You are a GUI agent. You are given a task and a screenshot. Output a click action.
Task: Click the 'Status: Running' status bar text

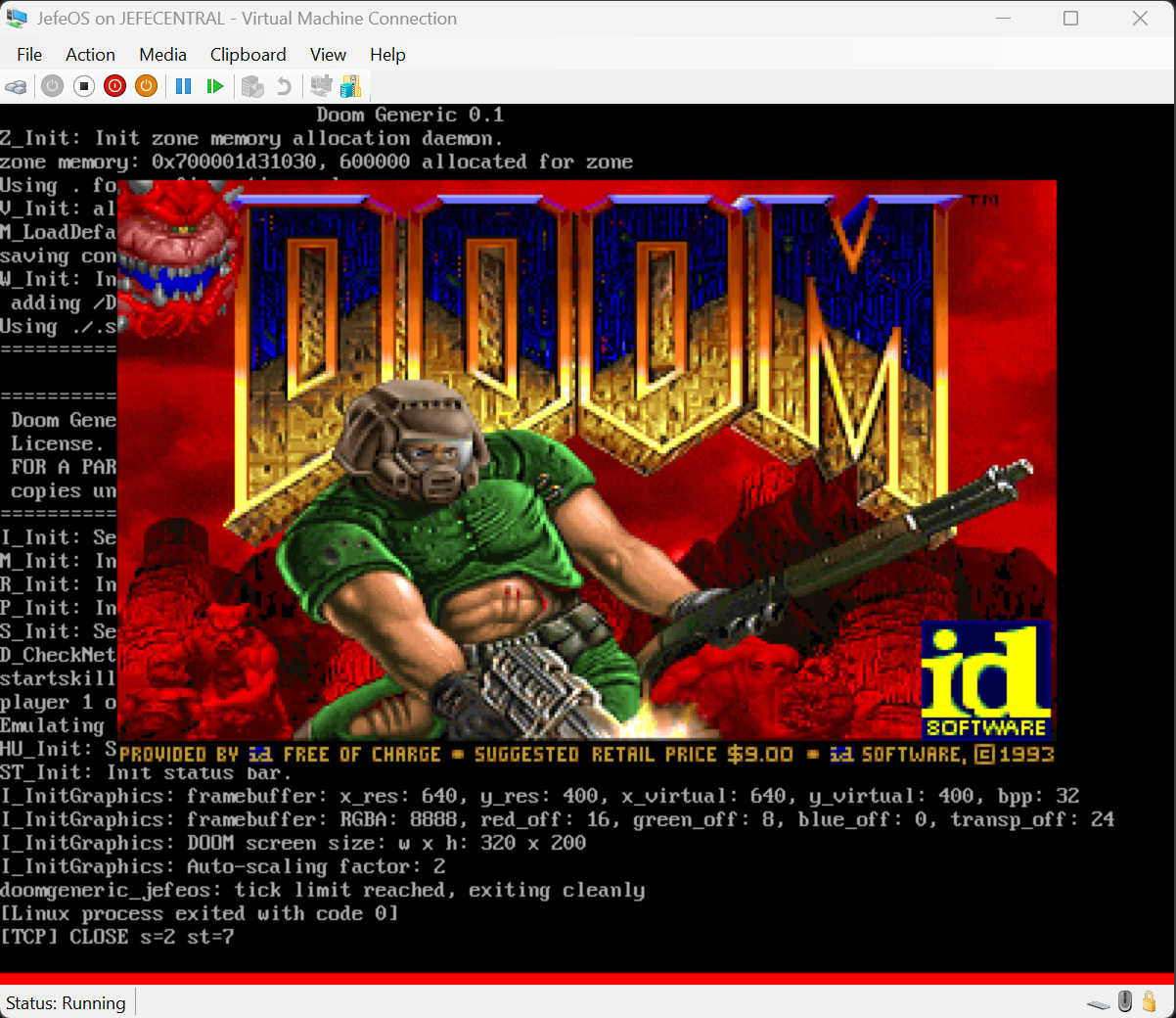tap(66, 1003)
